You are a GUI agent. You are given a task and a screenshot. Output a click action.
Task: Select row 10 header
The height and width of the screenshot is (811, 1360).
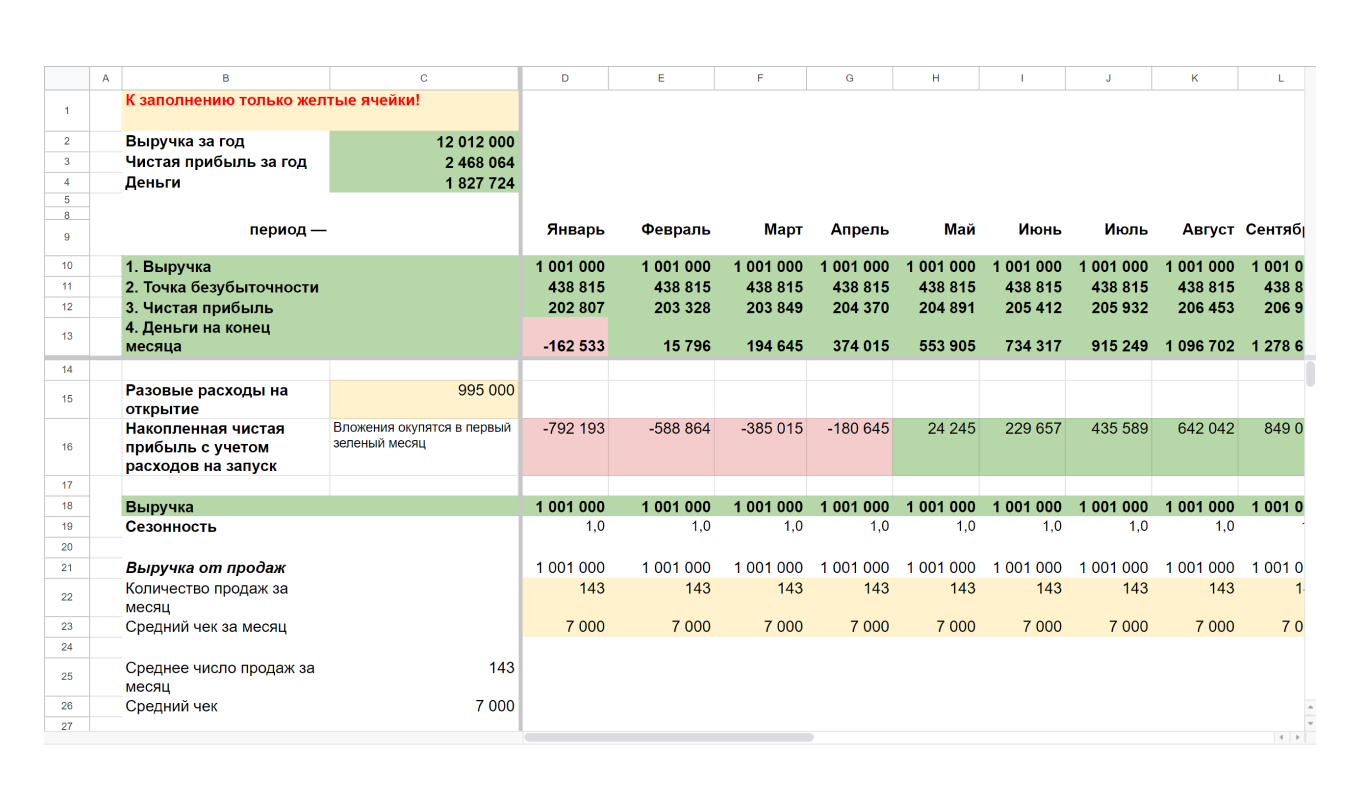67,266
